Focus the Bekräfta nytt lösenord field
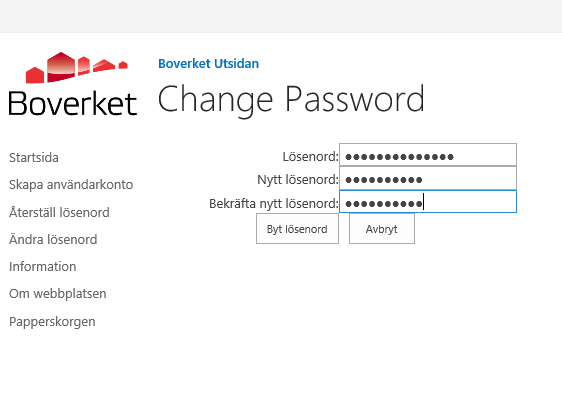The image size is (562, 405). (428, 202)
